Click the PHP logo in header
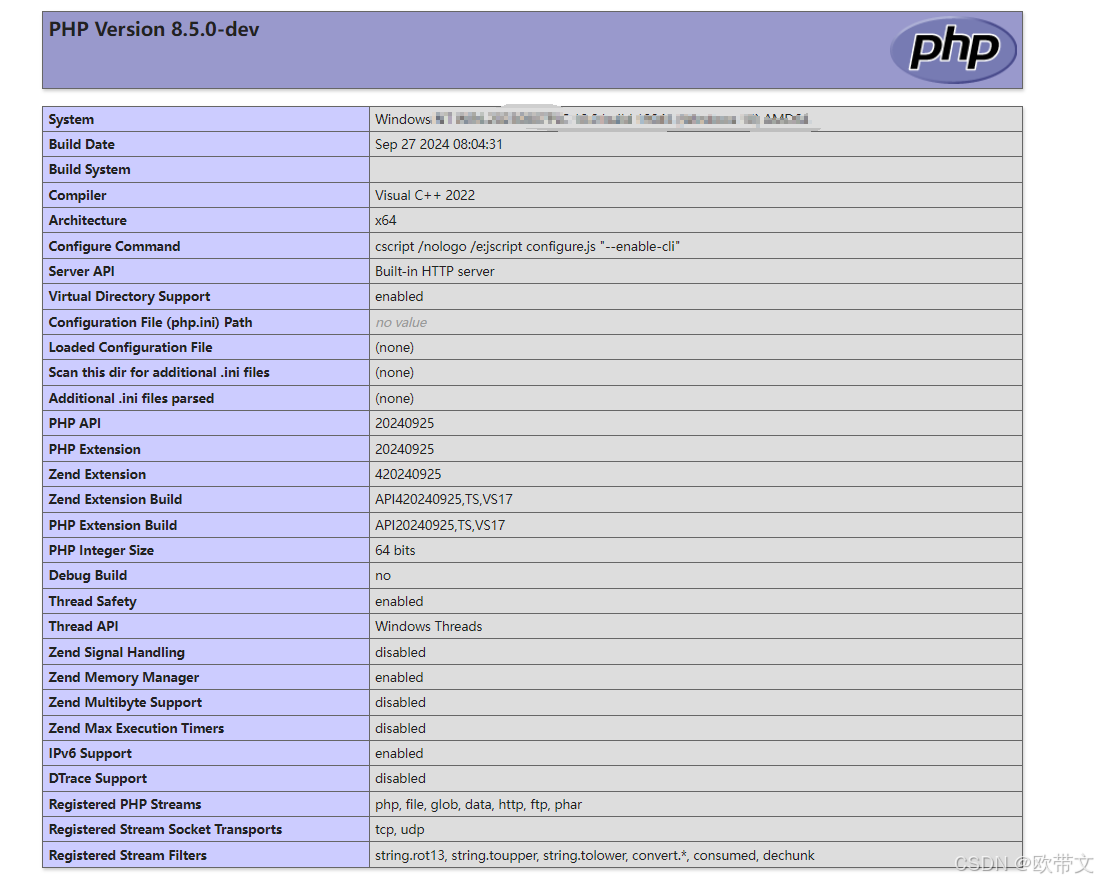This screenshot has width=1098, height=881. coord(953,49)
